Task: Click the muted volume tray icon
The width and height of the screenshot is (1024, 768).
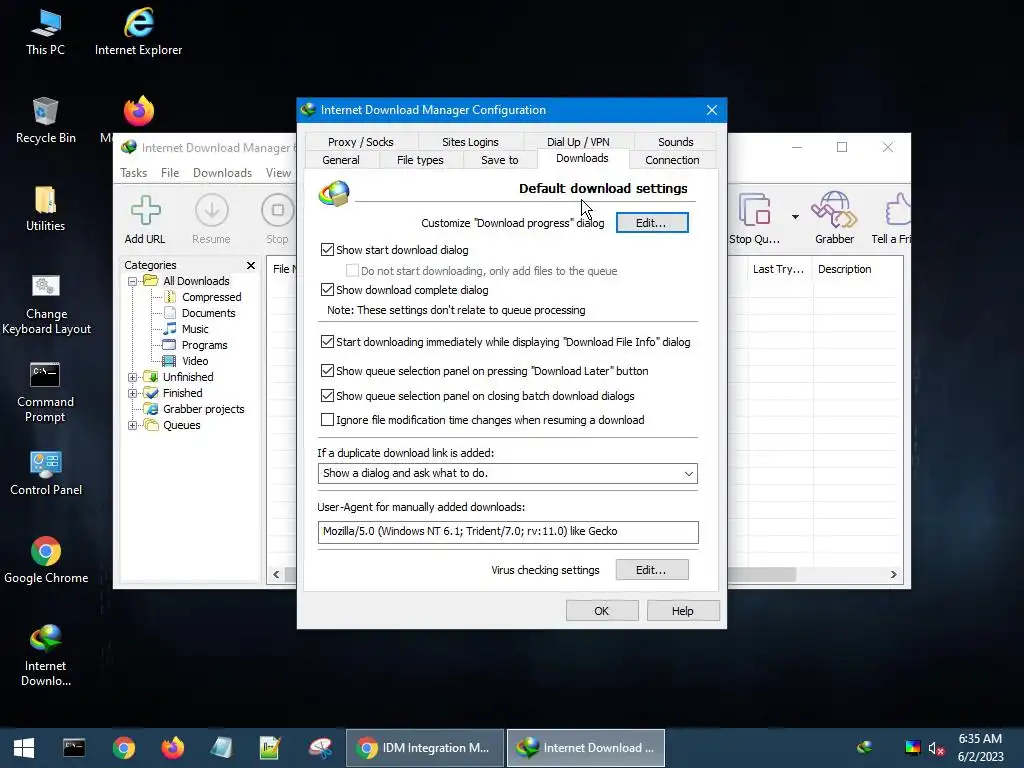Action: [936, 748]
